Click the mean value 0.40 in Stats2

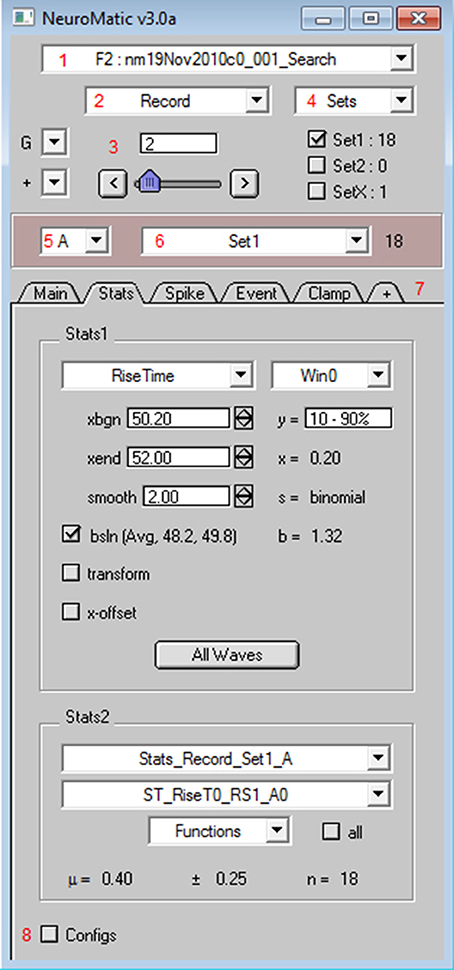117,878
